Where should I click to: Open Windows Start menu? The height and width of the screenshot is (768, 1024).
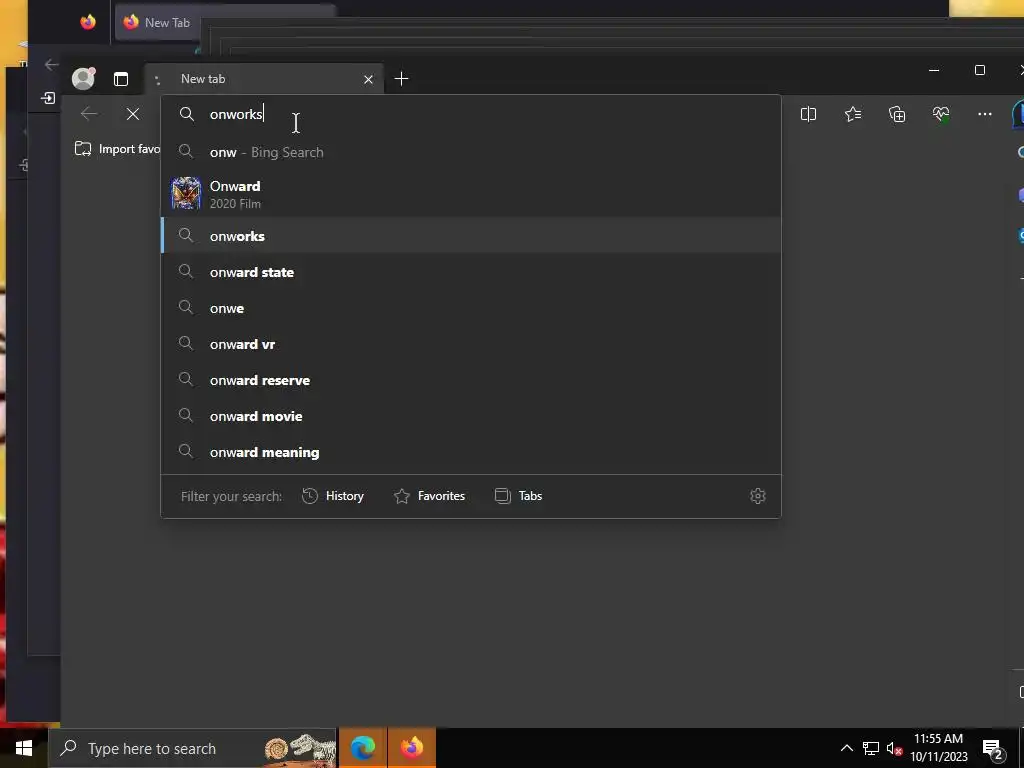click(24, 748)
